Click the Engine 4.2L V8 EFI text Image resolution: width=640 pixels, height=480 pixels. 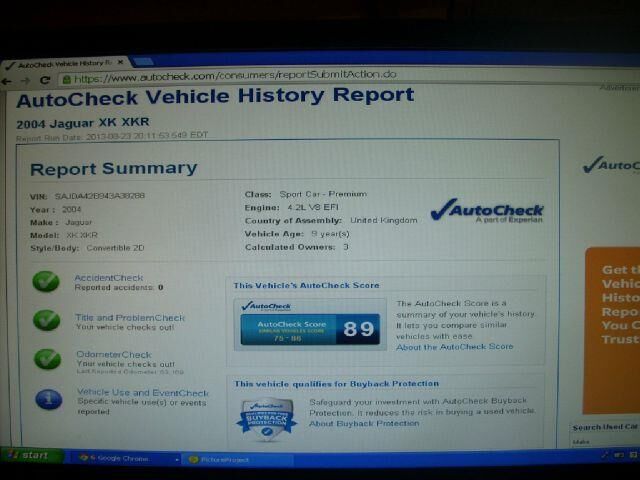click(291, 207)
